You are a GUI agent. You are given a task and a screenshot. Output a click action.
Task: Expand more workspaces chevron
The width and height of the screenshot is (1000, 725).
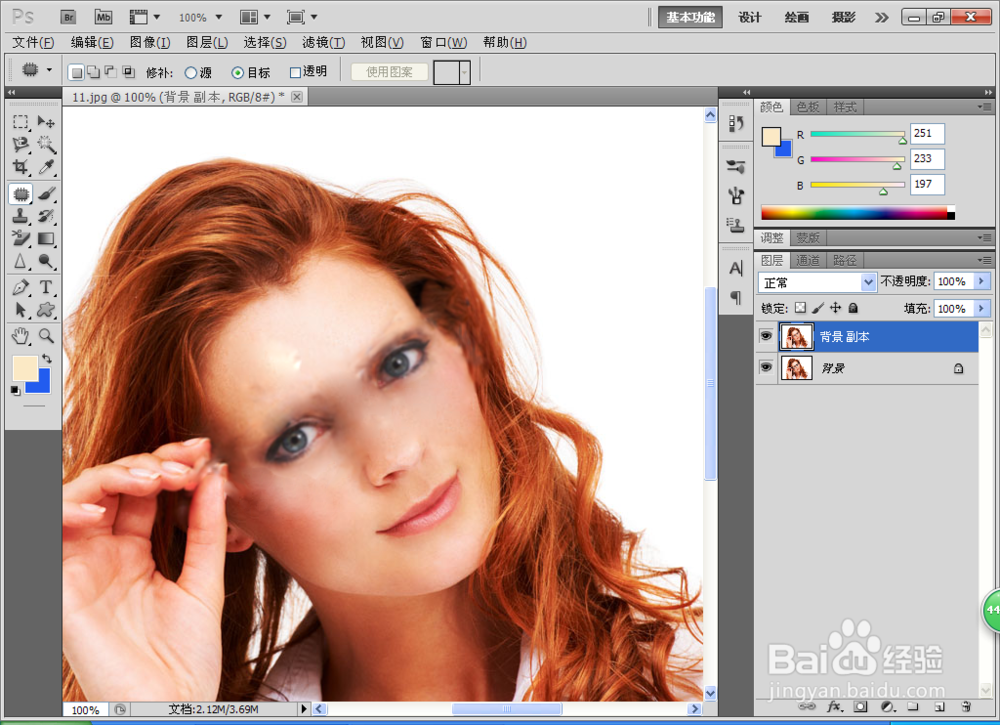(881, 17)
